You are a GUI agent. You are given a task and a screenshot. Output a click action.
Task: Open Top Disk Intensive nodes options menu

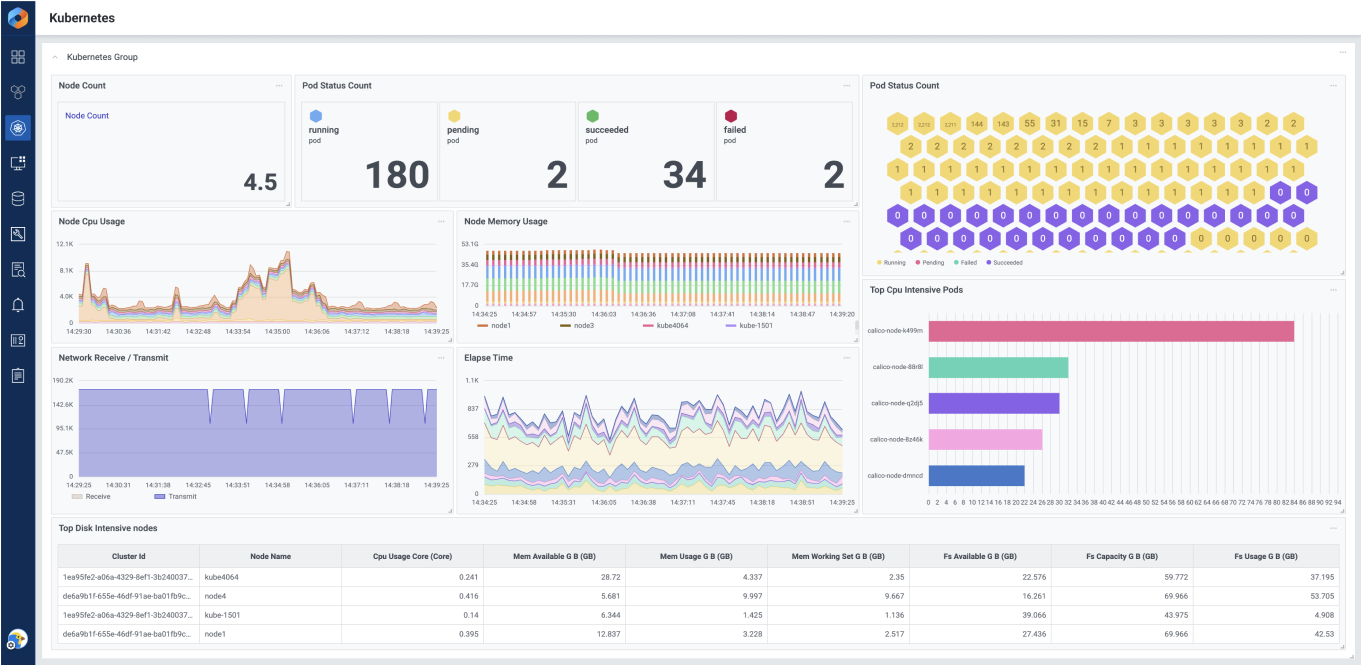coord(1334,528)
